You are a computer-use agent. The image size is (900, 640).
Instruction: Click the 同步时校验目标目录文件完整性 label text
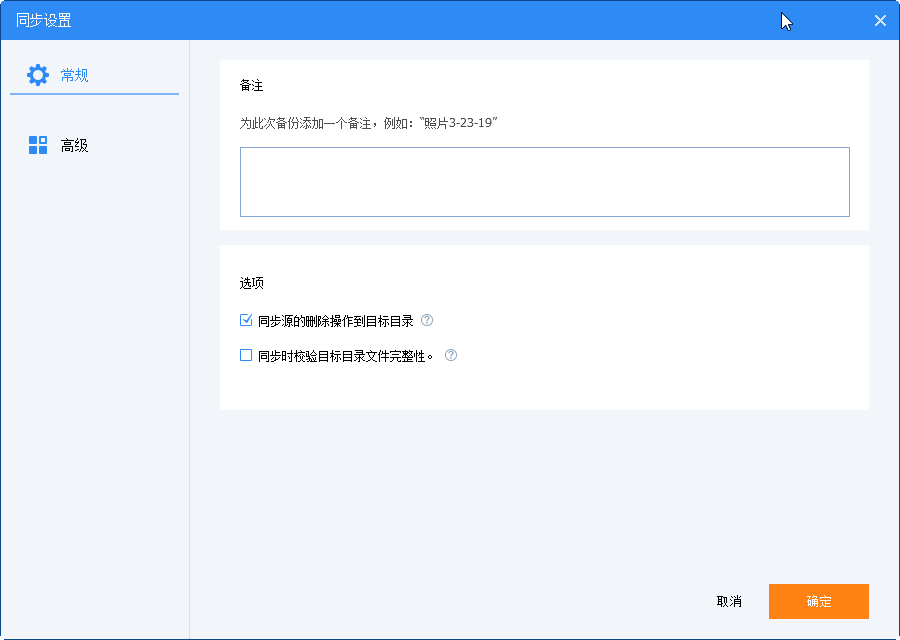pos(346,355)
